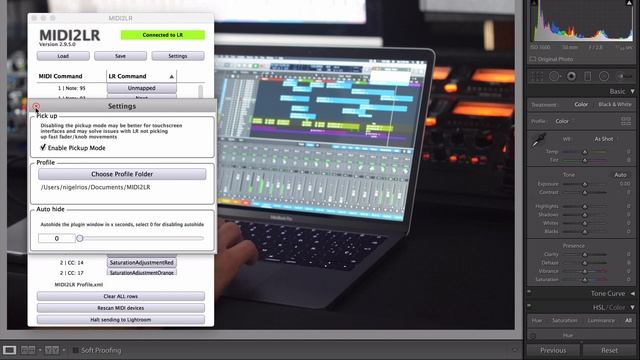This screenshot has height=360, width=640.
Task: Click the MIDI Command column header
Action: tap(60, 76)
